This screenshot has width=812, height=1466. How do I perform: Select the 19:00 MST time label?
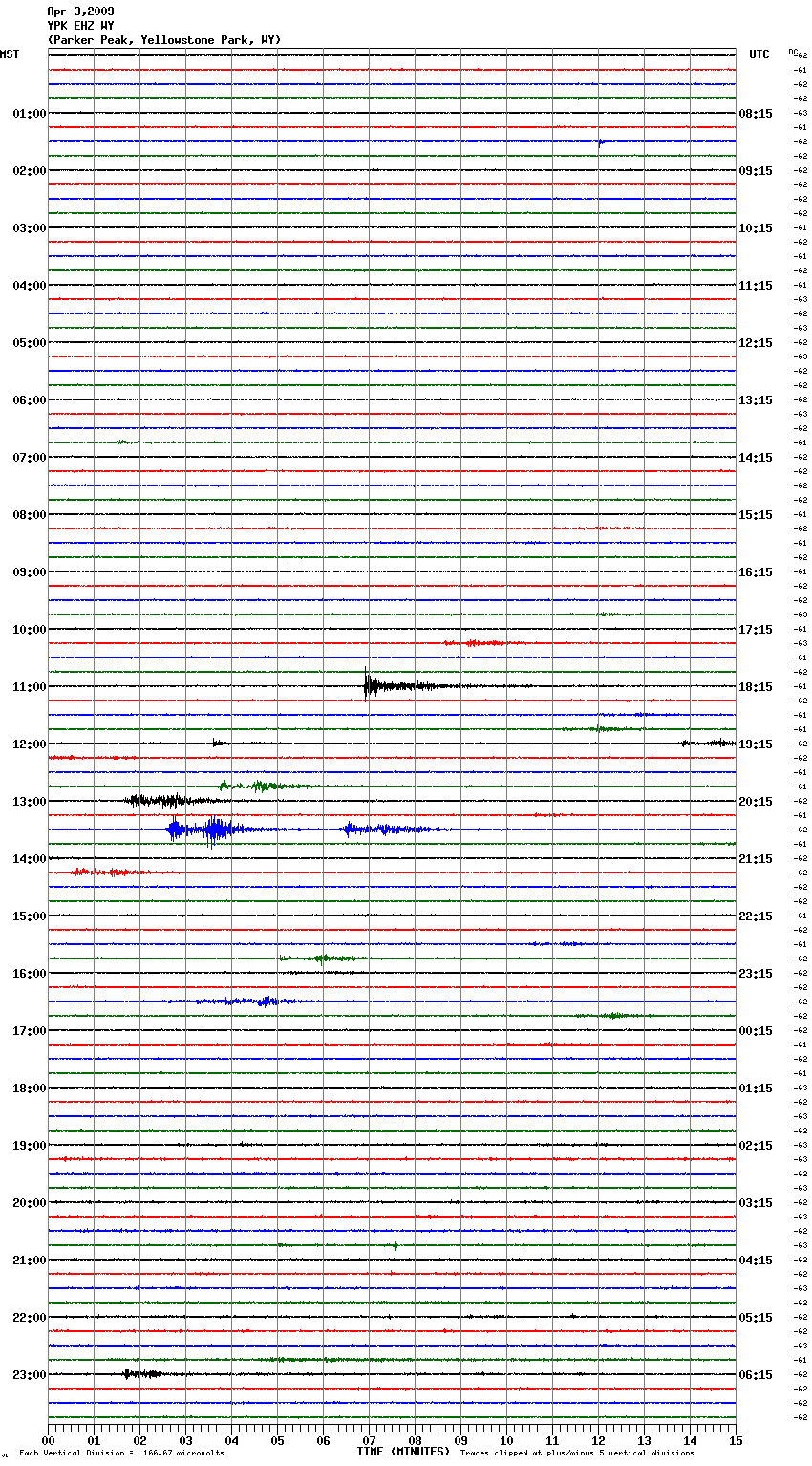coord(30,1146)
